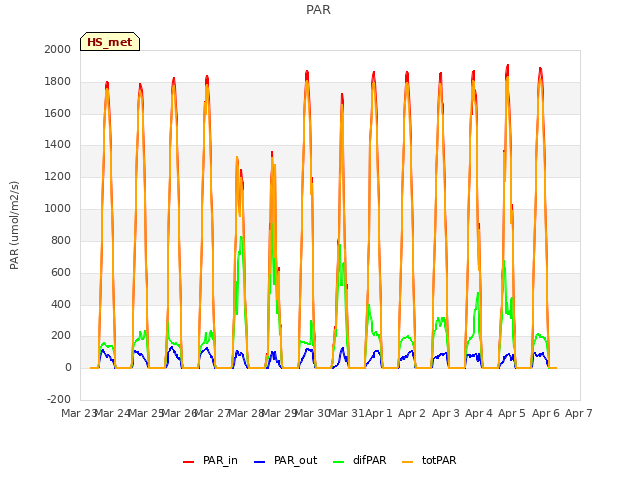640x480 pixels.
Task: Click the Mar 23 x-axis date label
Action: click(78, 413)
